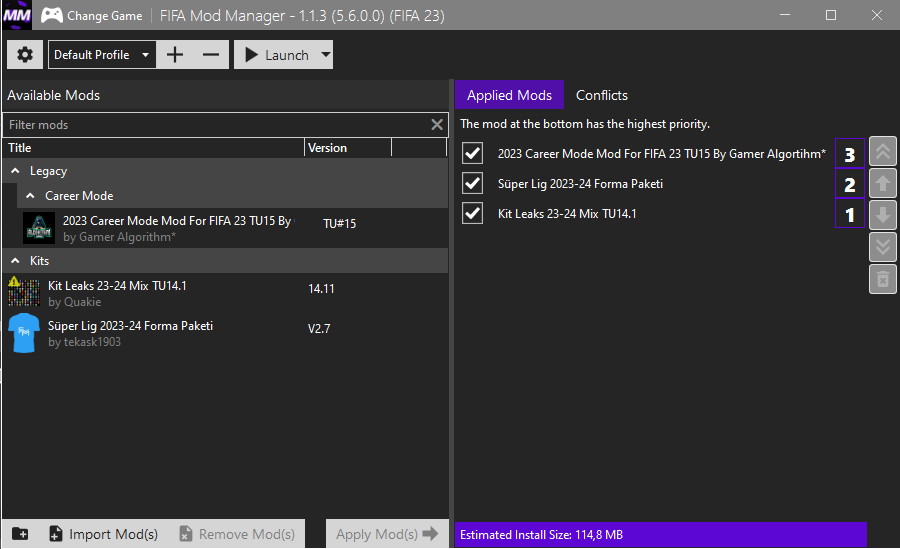Sort mods by Title column header
Image resolution: width=900 pixels, height=549 pixels.
153,148
